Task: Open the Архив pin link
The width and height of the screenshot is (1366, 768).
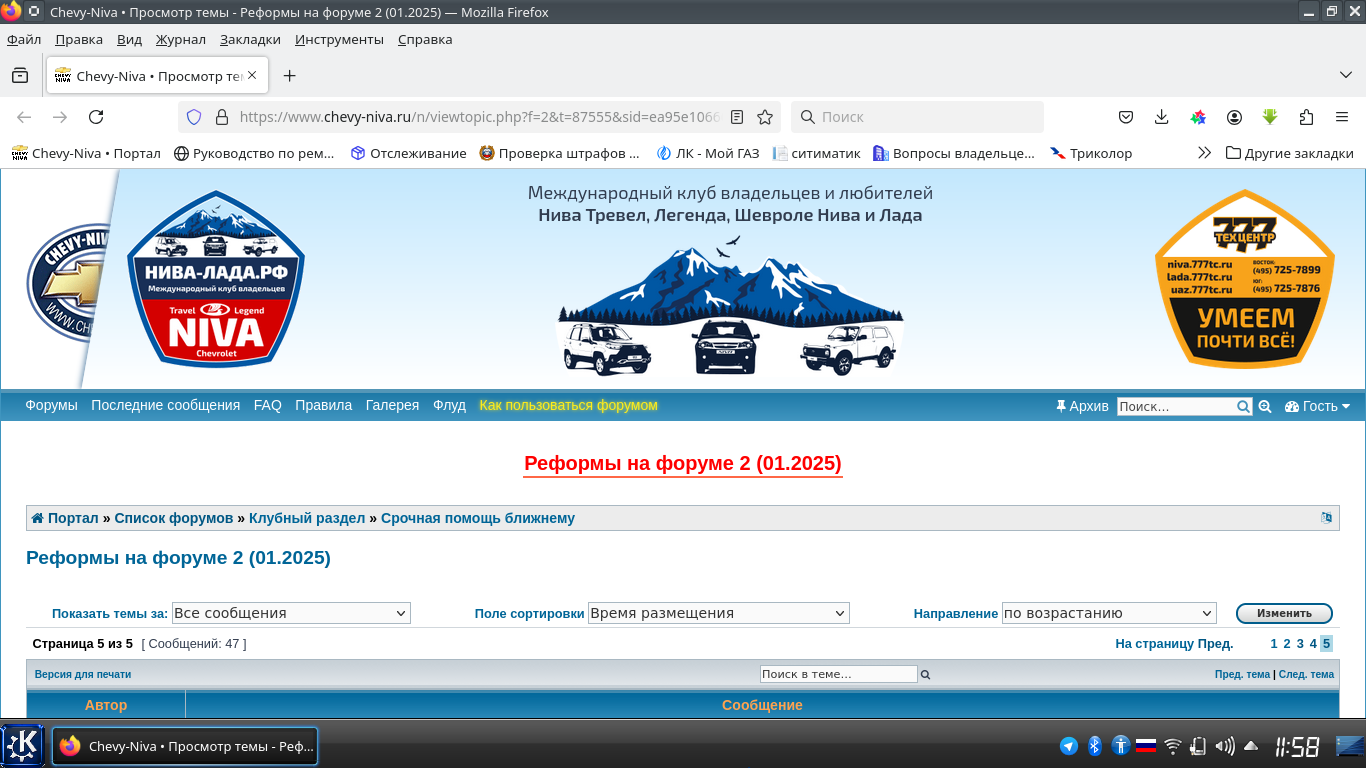Action: click(x=1082, y=406)
